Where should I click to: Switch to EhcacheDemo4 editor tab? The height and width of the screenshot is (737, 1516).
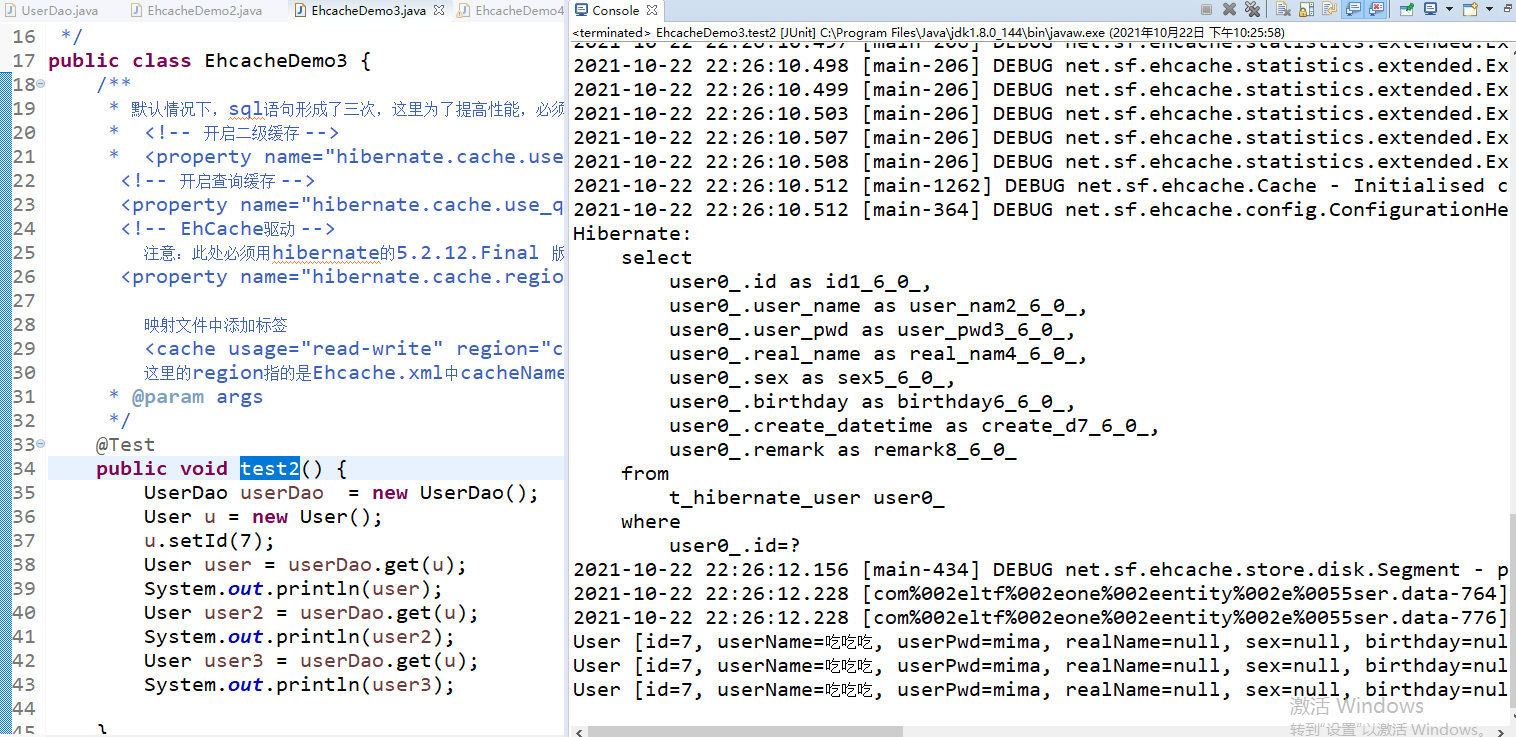click(x=510, y=10)
